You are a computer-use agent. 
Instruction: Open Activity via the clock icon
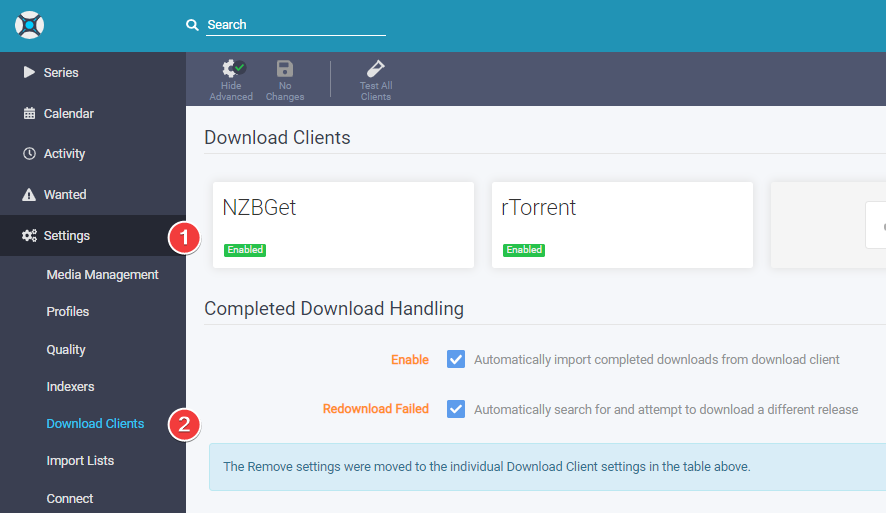click(x=29, y=154)
